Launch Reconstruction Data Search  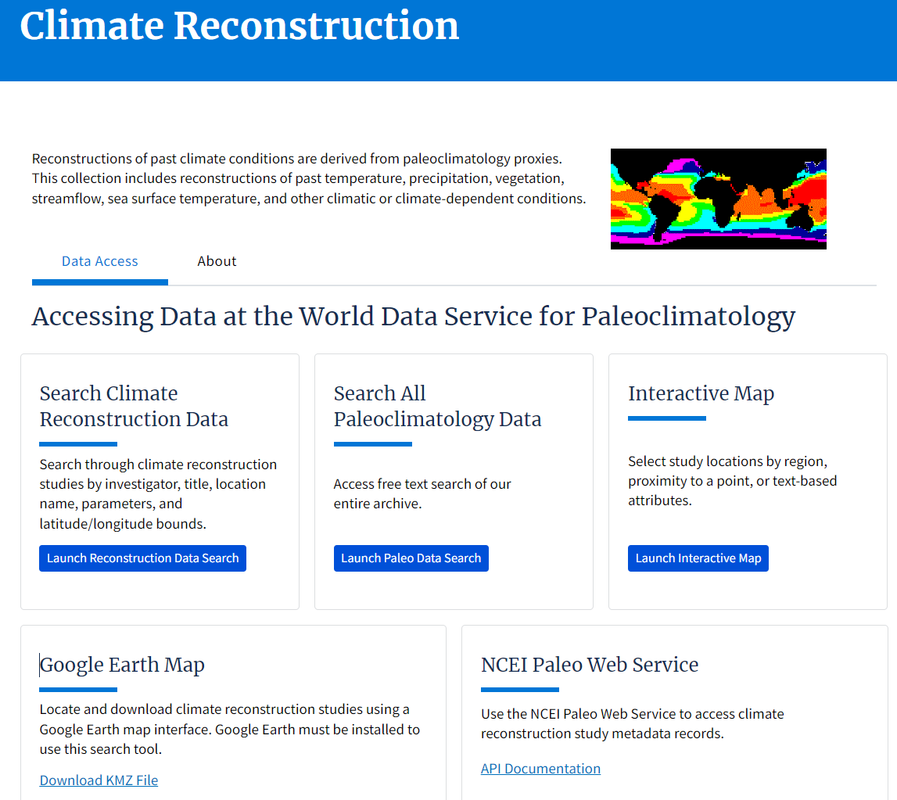pyautogui.click(x=142, y=558)
